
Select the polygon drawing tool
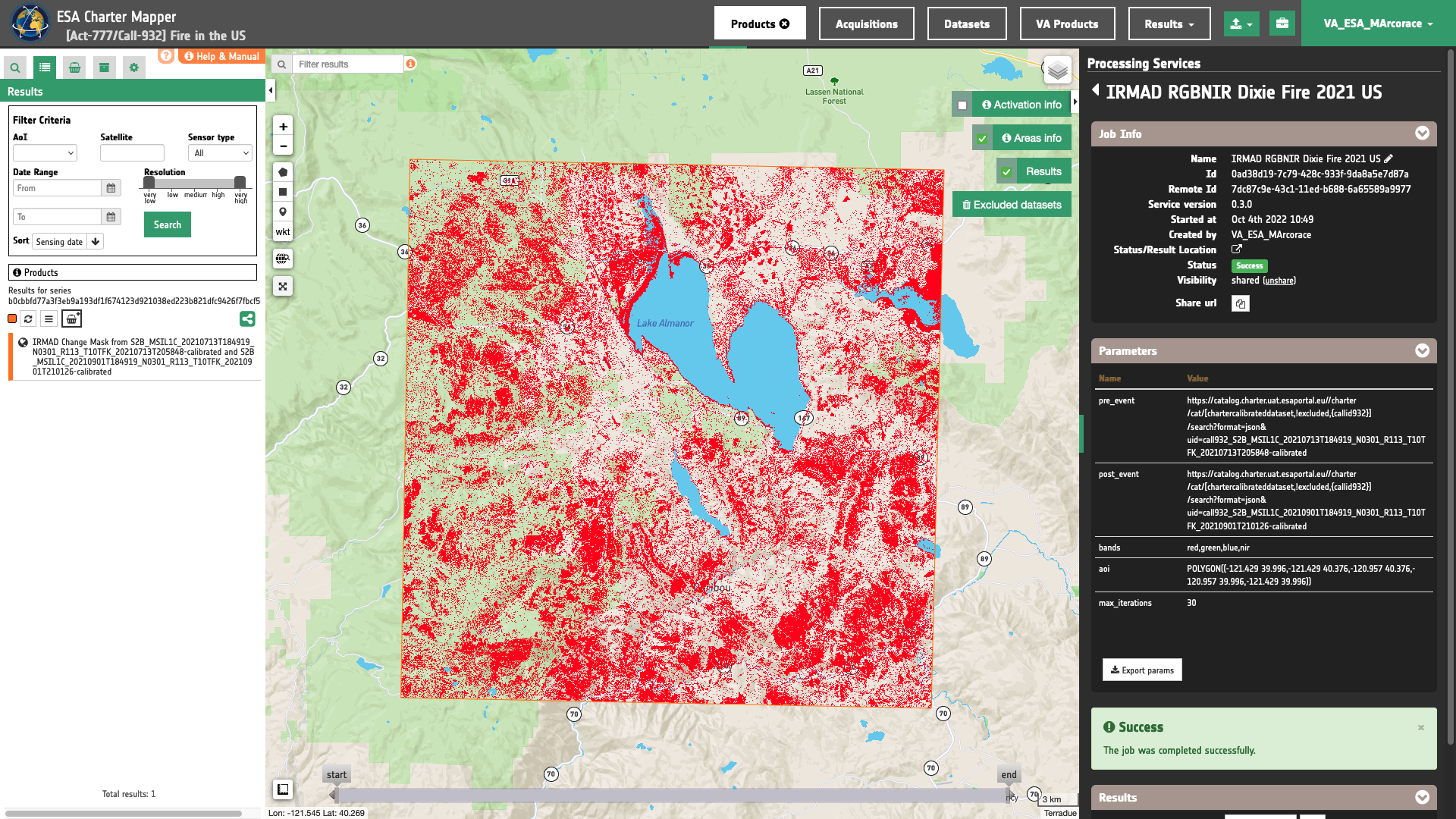coord(283,172)
